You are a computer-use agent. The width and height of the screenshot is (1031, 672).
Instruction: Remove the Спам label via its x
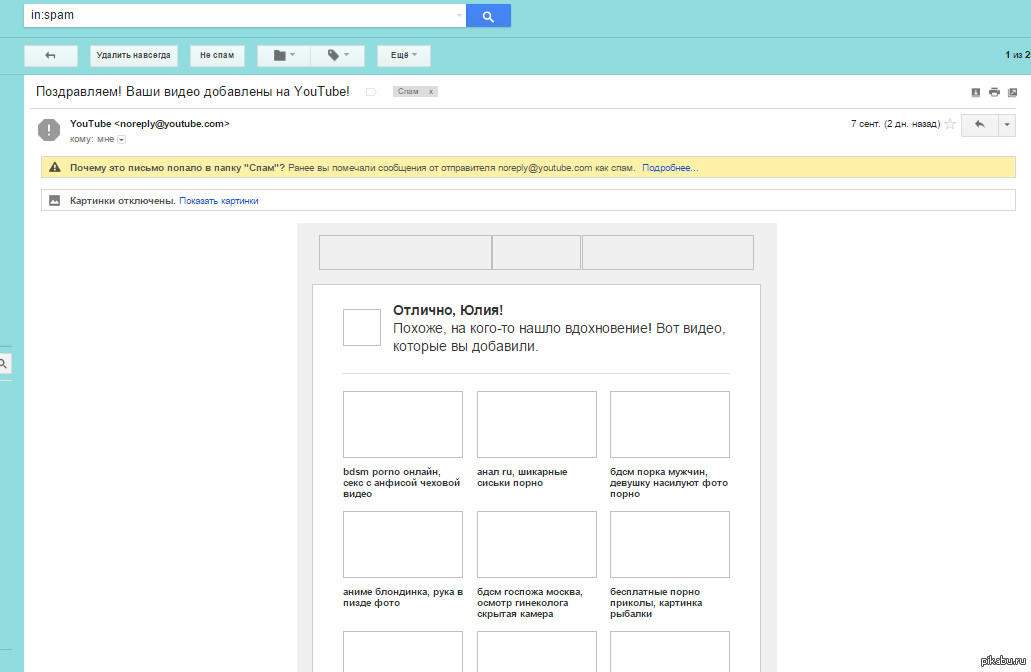tap(431, 91)
